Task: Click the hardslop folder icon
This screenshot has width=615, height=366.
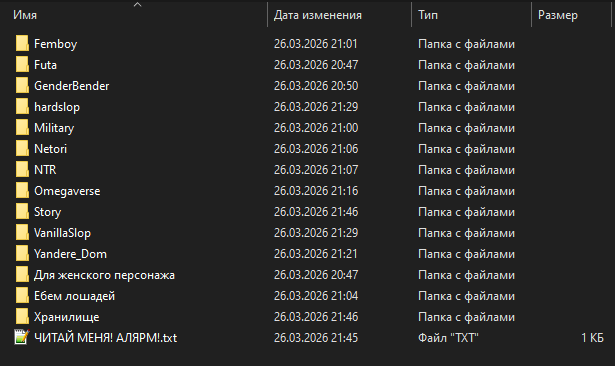Action: (22, 107)
